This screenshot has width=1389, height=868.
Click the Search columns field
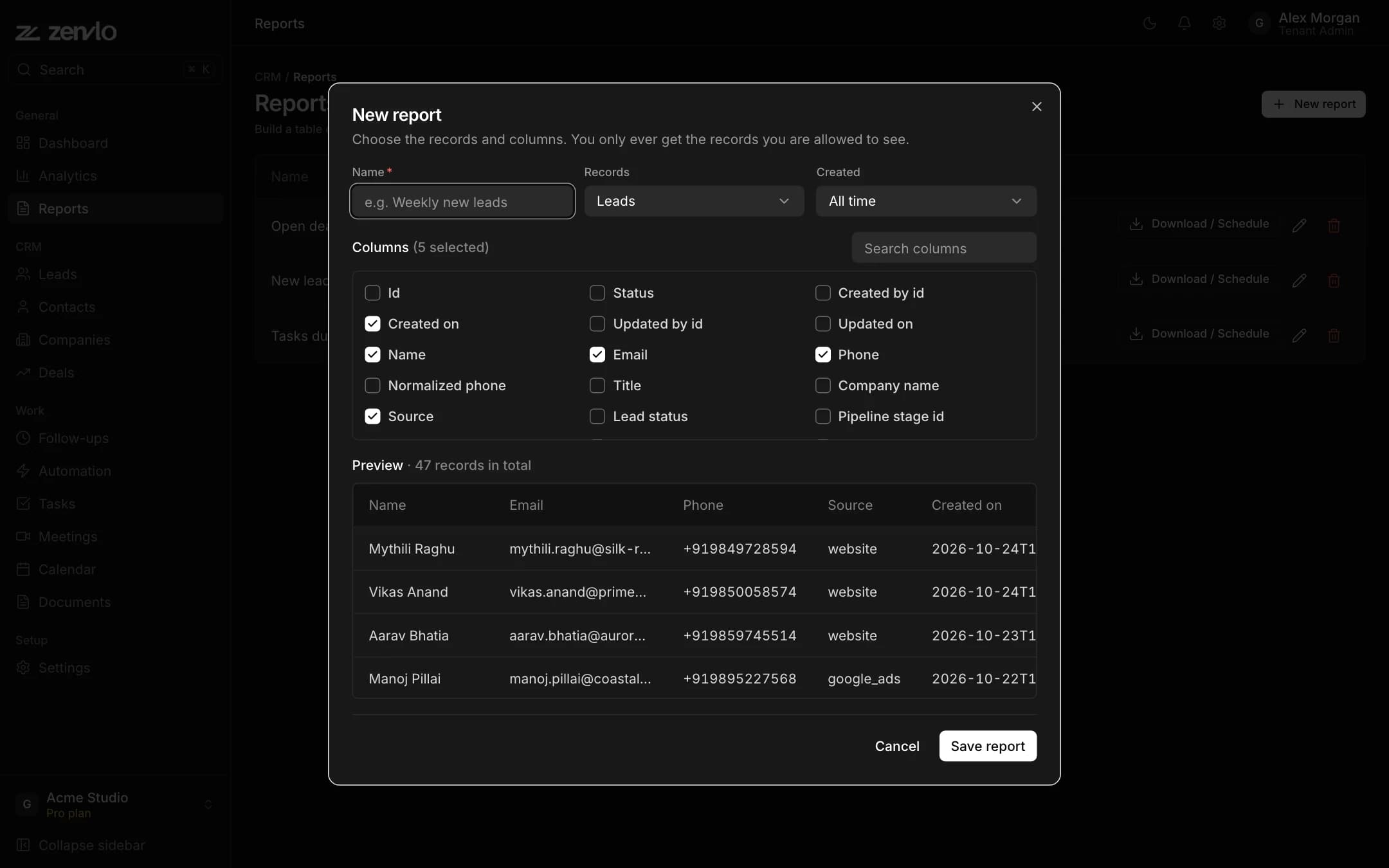(943, 248)
